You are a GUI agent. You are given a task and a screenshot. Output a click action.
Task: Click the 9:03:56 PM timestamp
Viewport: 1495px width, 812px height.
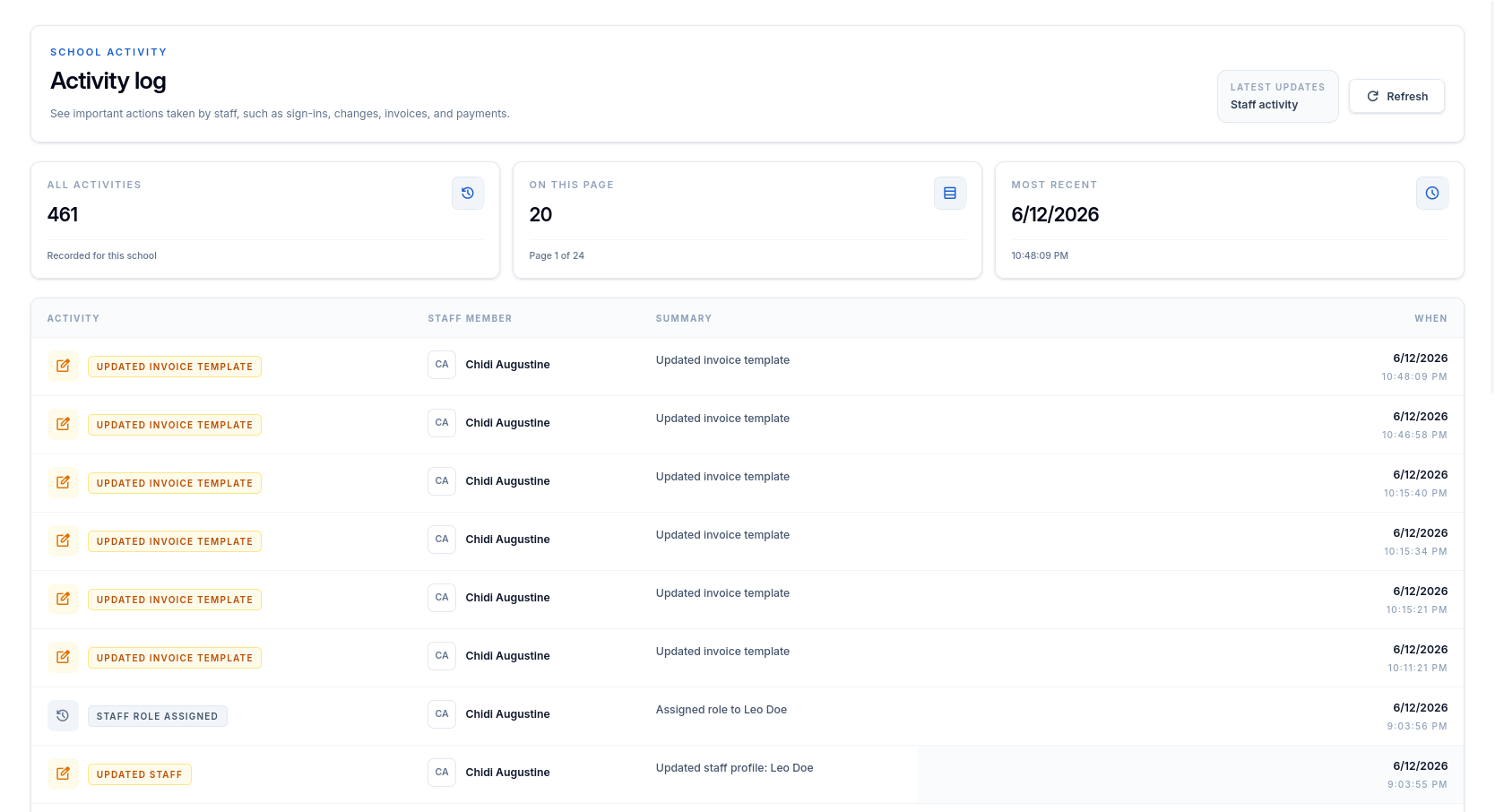1417,726
